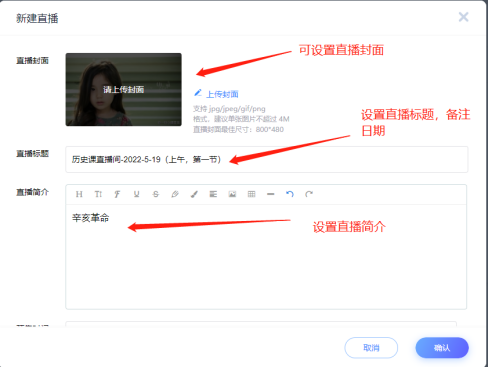Close the 新建直播 dialog with X
Image resolution: width=489 pixels, height=367 pixels.
point(463,17)
